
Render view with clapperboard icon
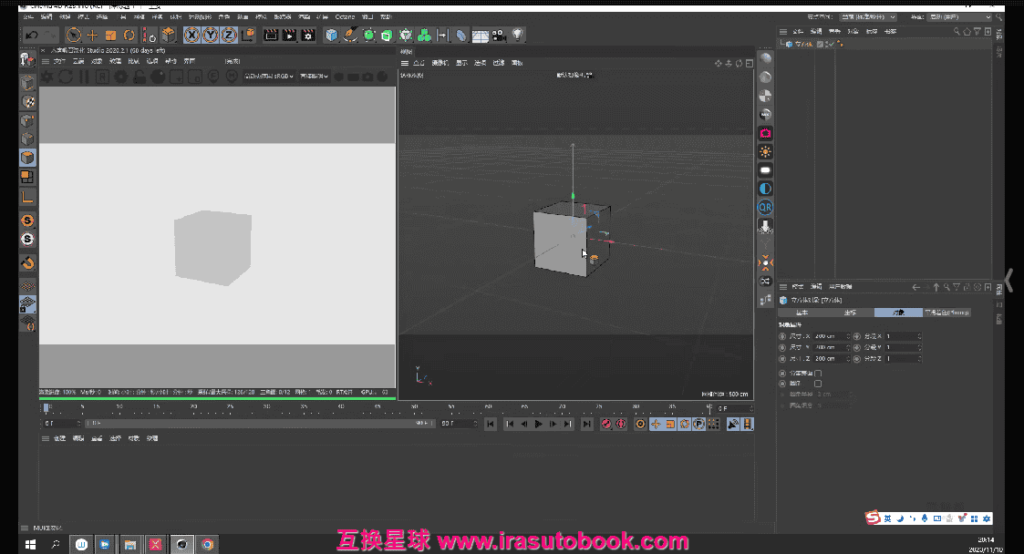270,35
